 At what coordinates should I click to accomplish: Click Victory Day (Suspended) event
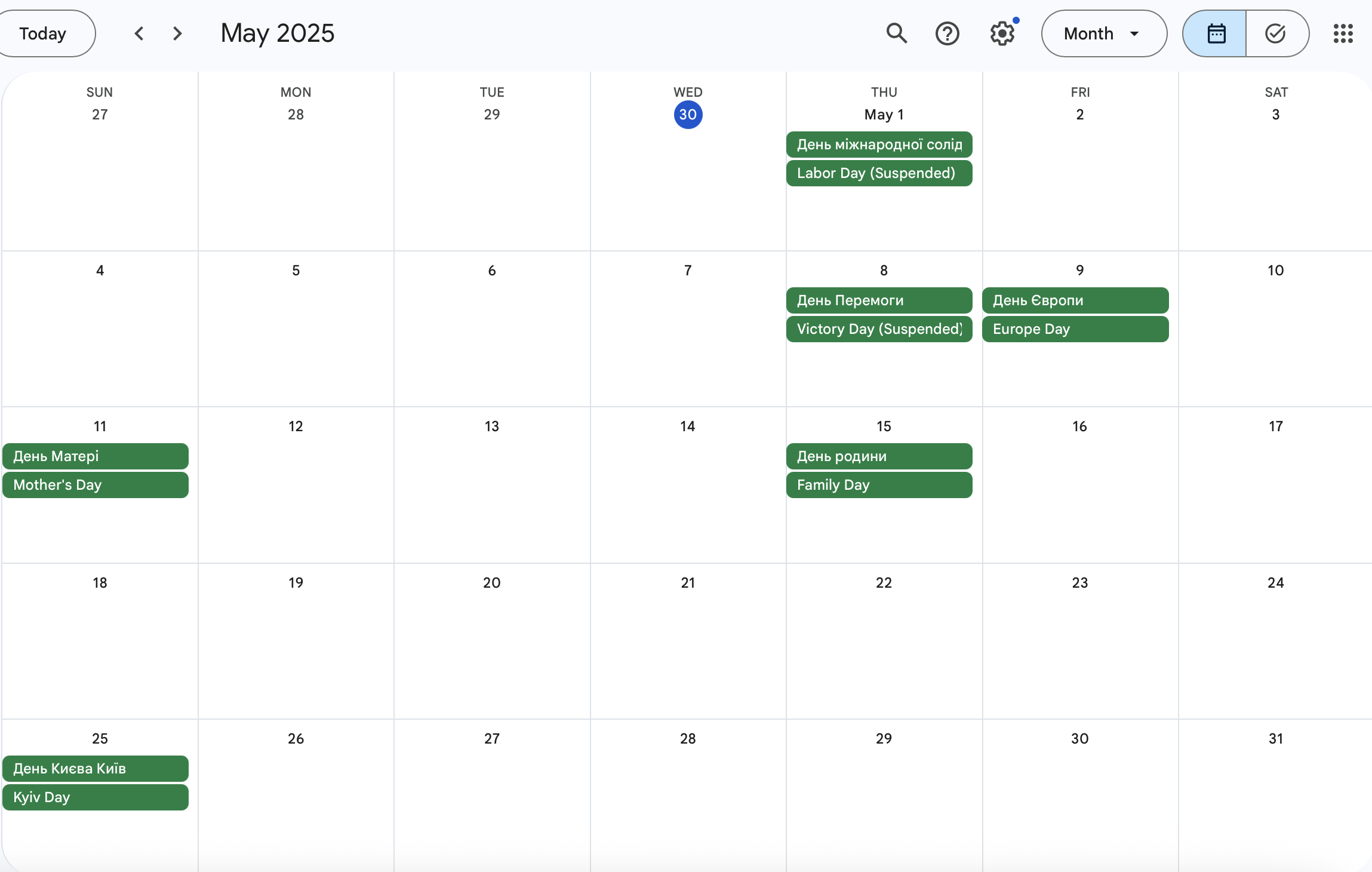click(879, 329)
